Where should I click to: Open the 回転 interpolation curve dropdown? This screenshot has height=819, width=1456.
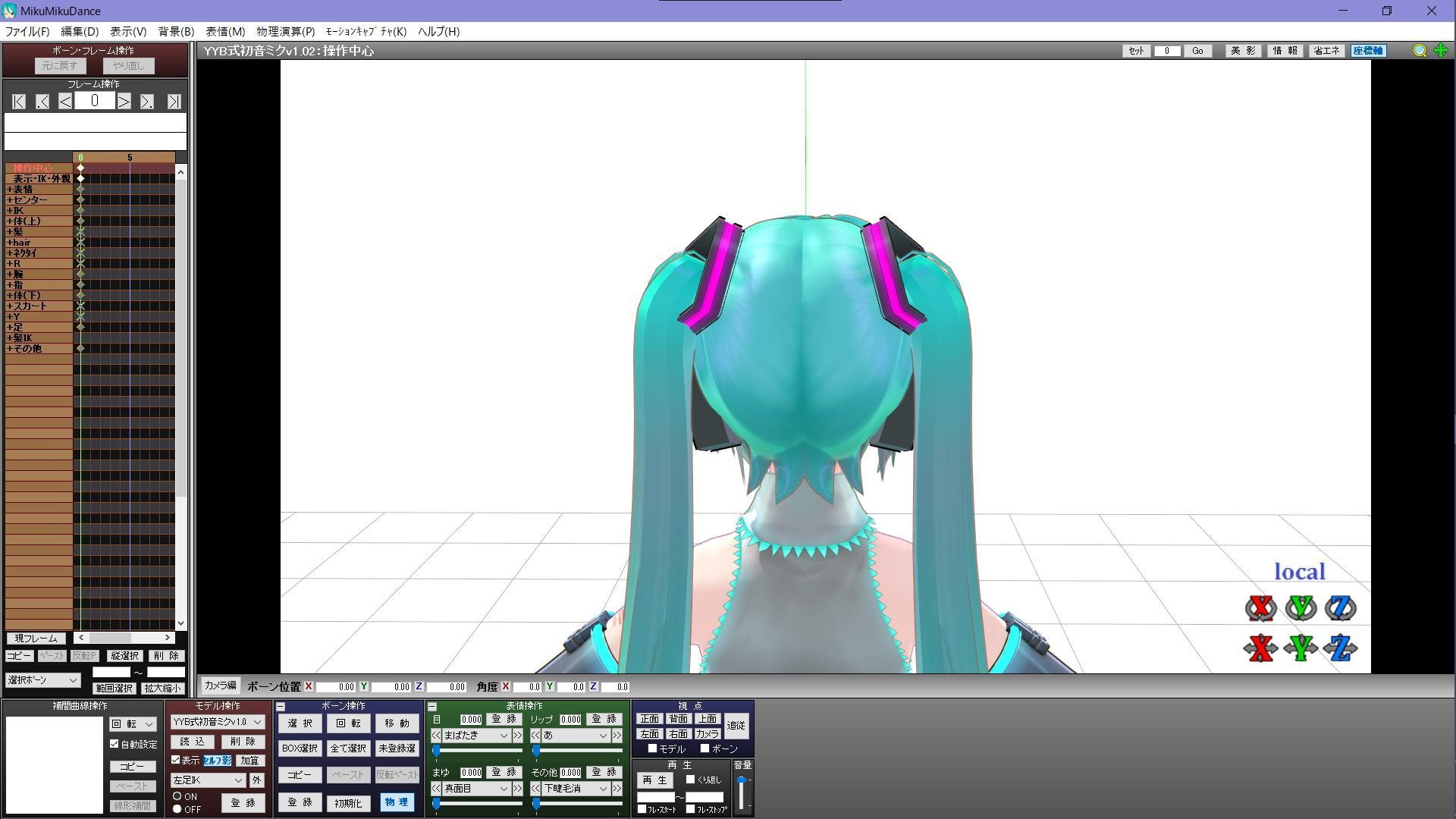coord(133,724)
